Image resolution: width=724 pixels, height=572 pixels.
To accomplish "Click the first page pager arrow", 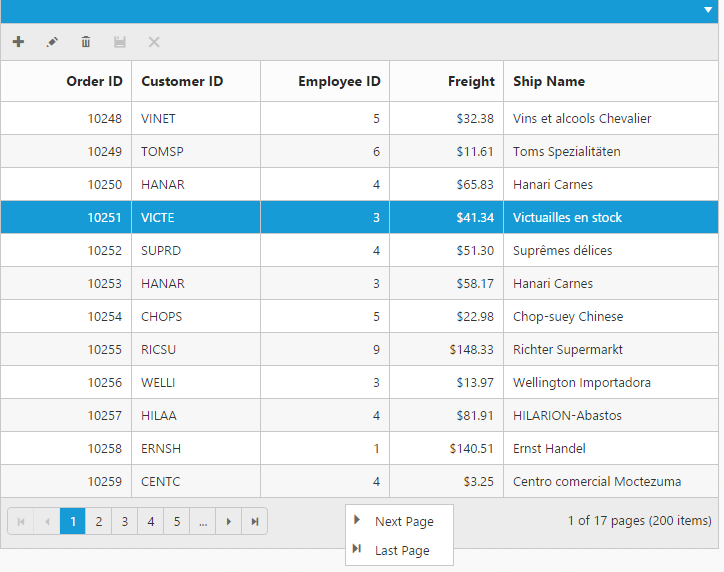I will [21, 521].
